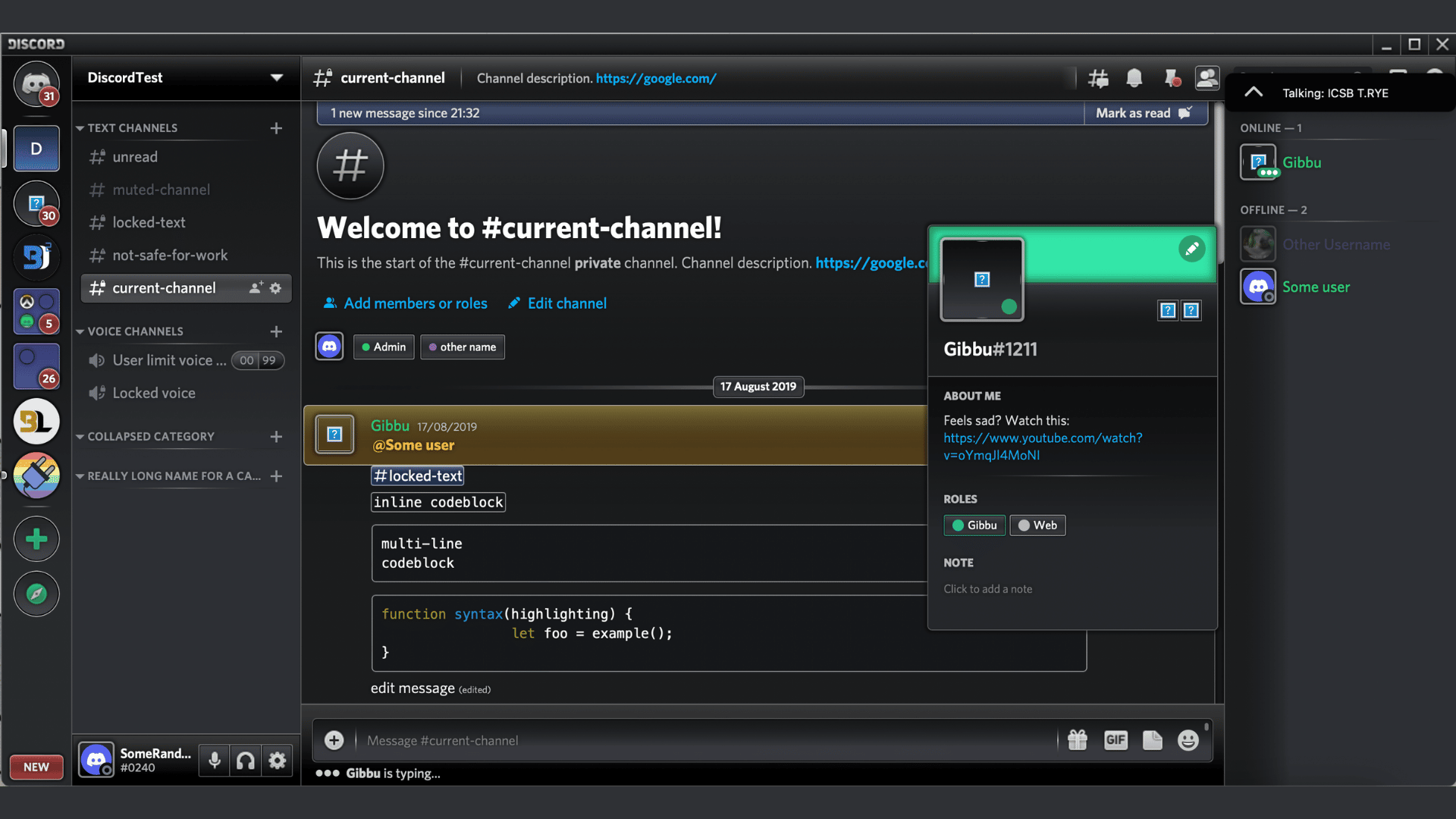Open the Discord home direct messages icon
The height and width of the screenshot is (819, 1456).
click(36, 83)
